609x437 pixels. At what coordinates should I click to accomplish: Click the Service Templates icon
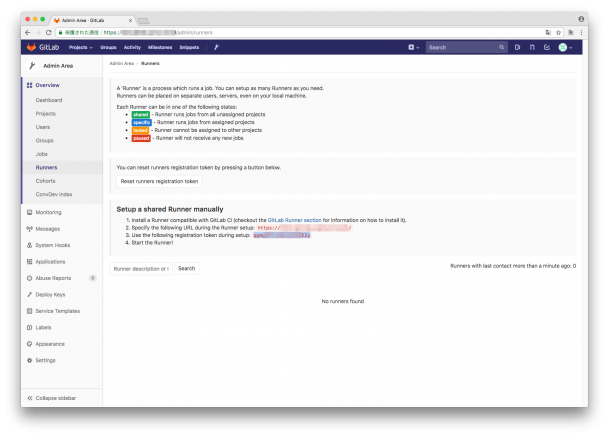(30, 311)
